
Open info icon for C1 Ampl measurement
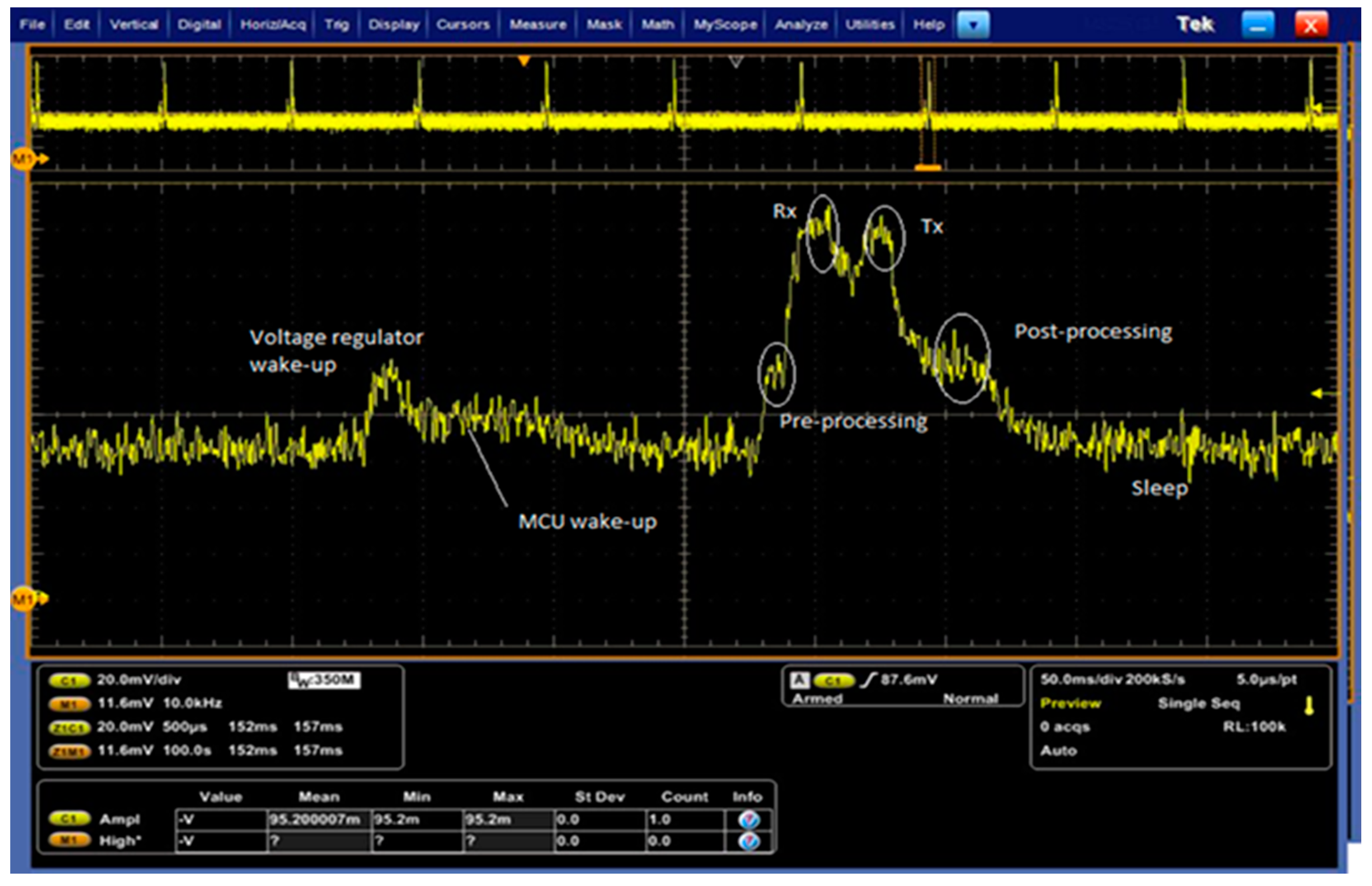749,820
